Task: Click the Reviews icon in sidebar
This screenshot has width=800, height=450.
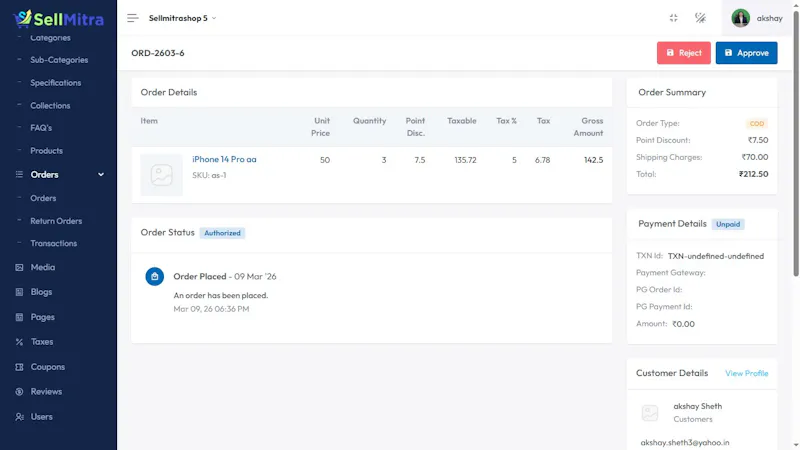Action: [19, 392]
